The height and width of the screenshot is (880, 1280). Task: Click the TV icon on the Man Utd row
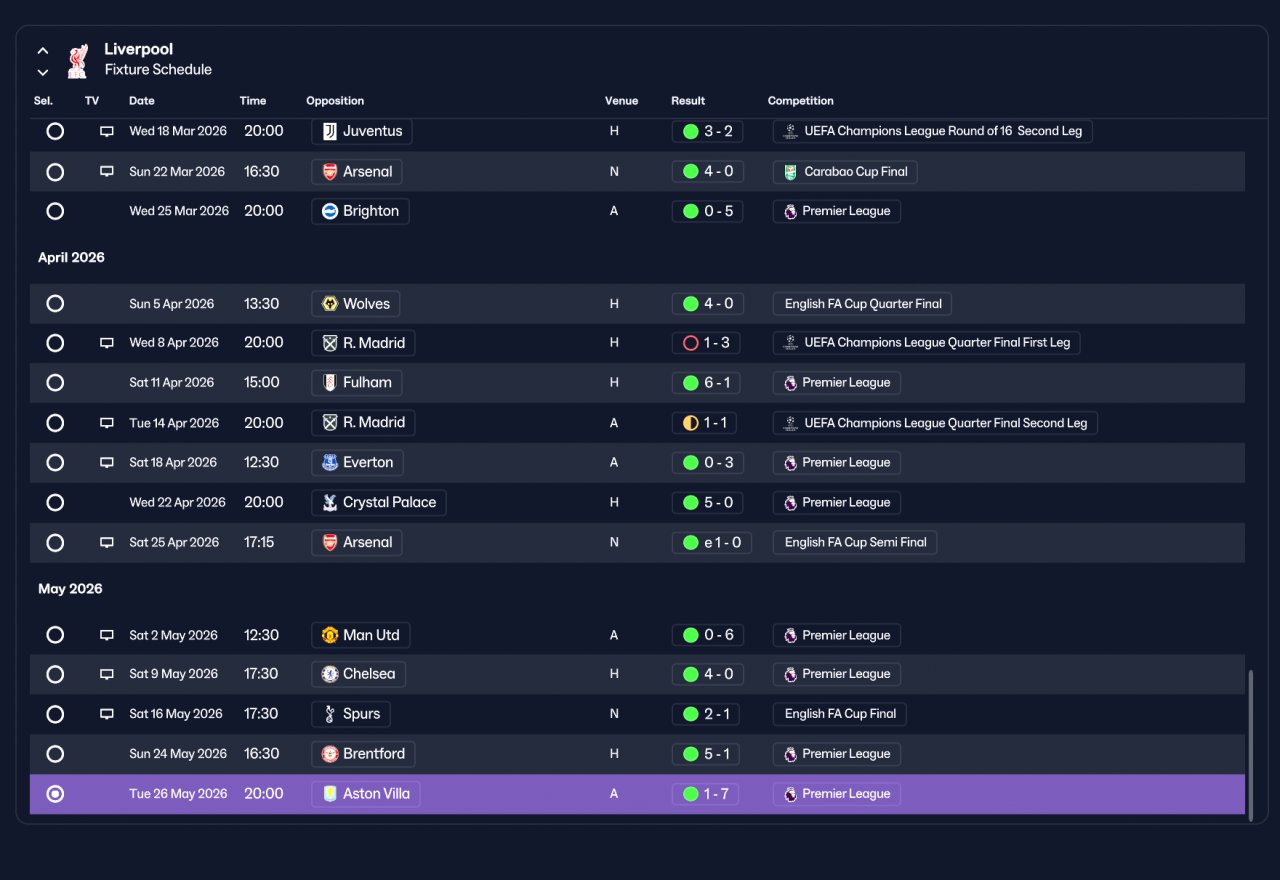[x=107, y=635]
